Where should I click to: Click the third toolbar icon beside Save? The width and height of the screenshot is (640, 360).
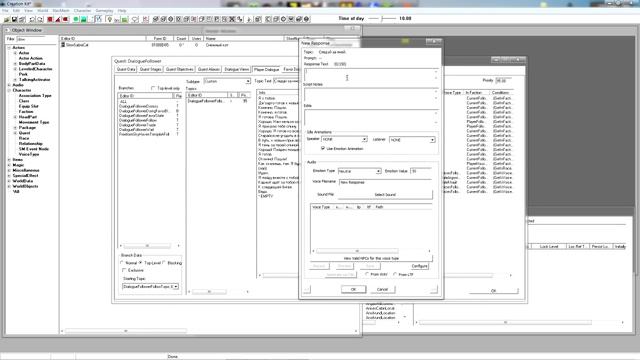(x=22, y=19)
